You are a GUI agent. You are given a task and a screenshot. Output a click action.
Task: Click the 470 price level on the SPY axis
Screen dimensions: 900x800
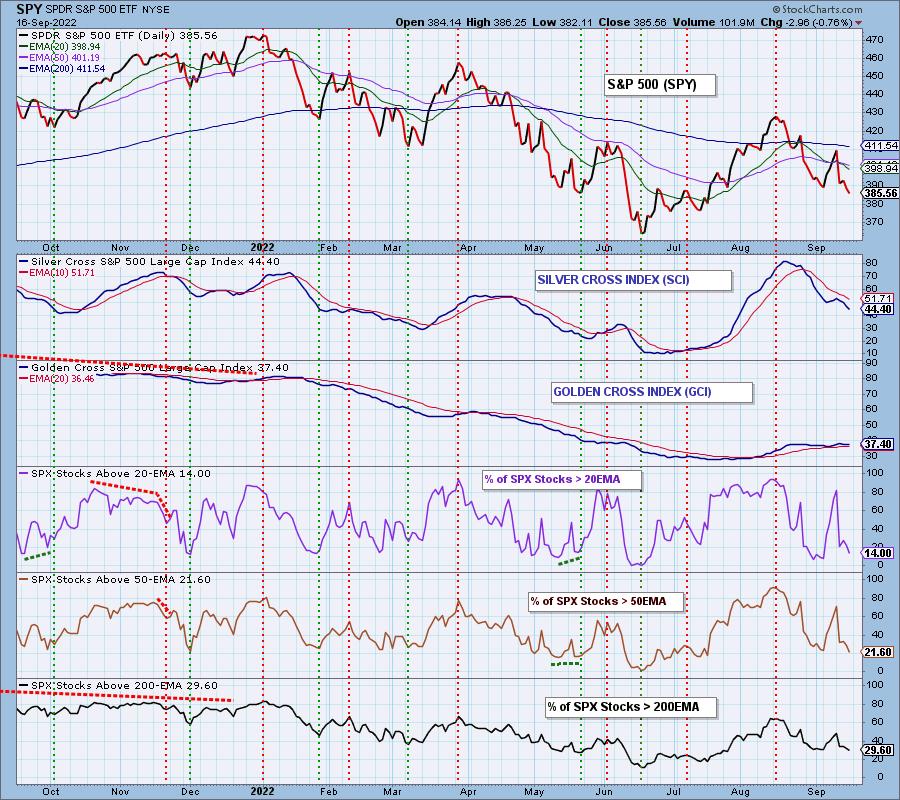tap(874, 40)
